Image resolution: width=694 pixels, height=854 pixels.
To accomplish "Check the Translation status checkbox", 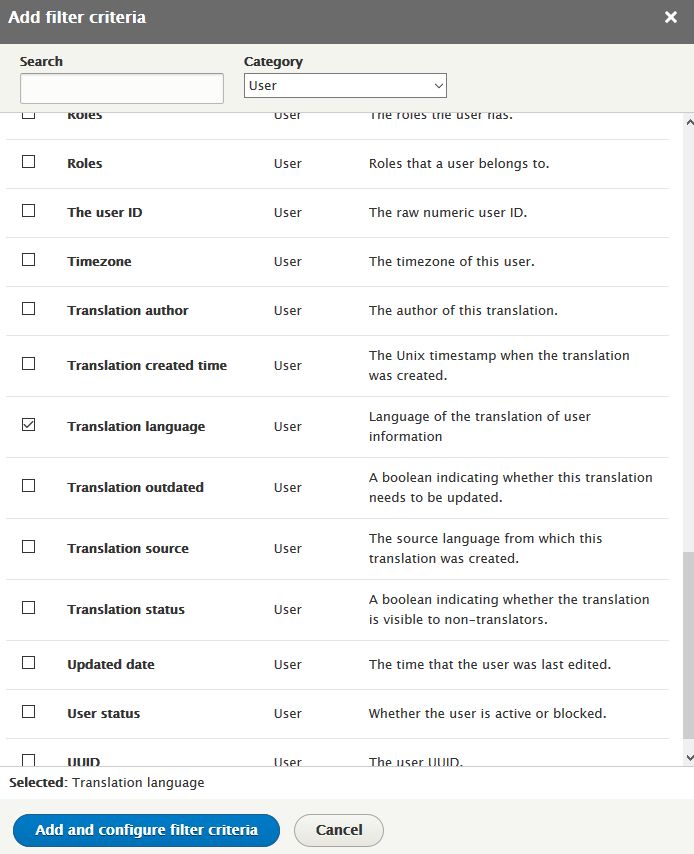I will click(28, 608).
